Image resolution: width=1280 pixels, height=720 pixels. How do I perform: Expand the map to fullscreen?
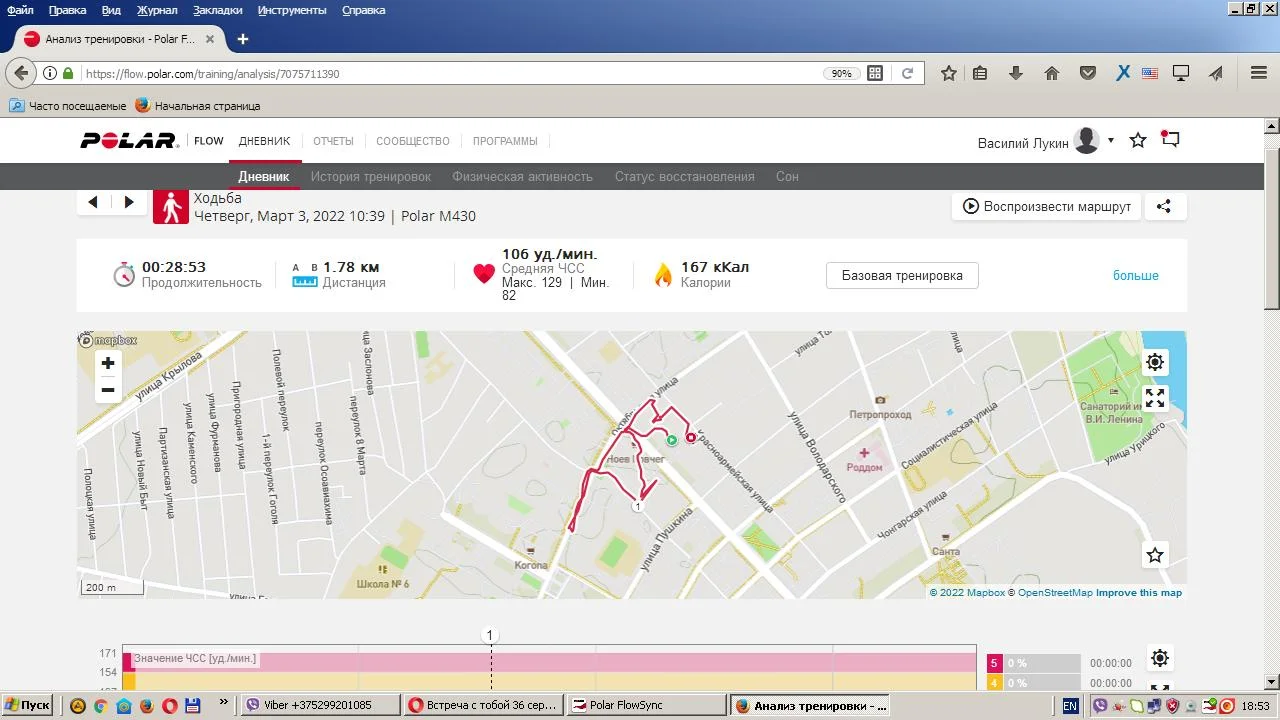[1155, 398]
